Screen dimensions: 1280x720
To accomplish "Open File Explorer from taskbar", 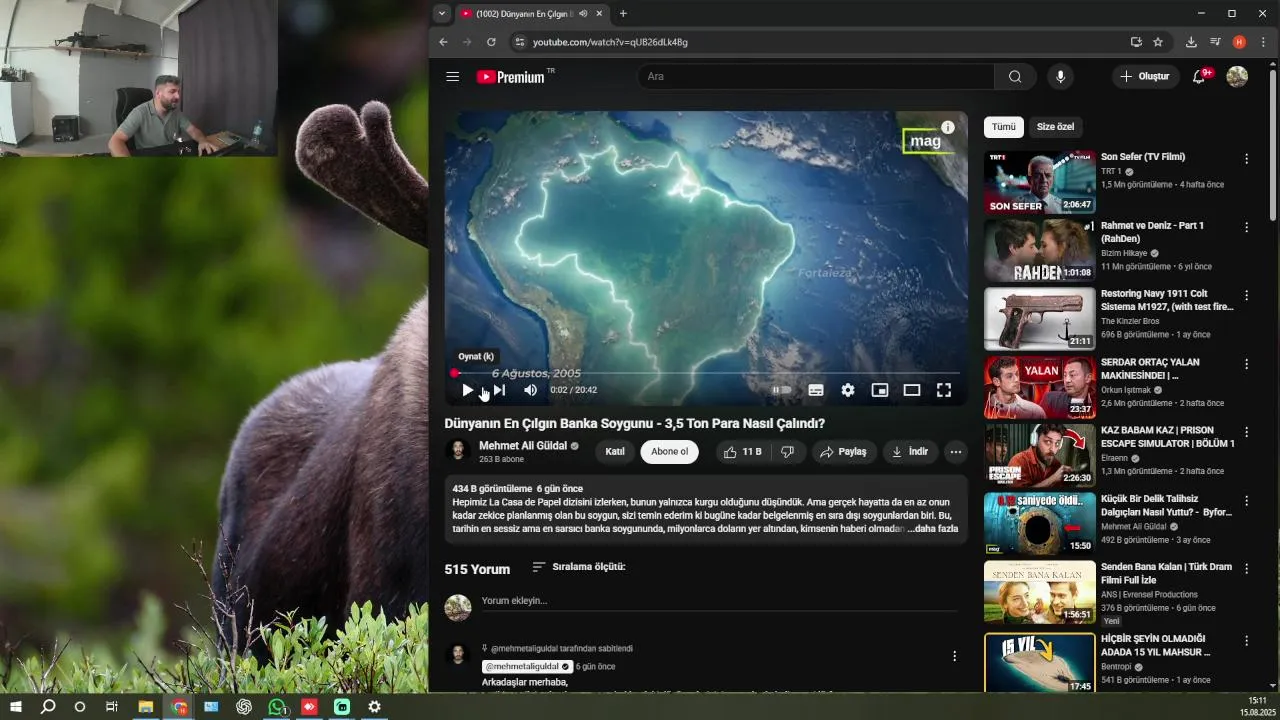I will click(145, 706).
